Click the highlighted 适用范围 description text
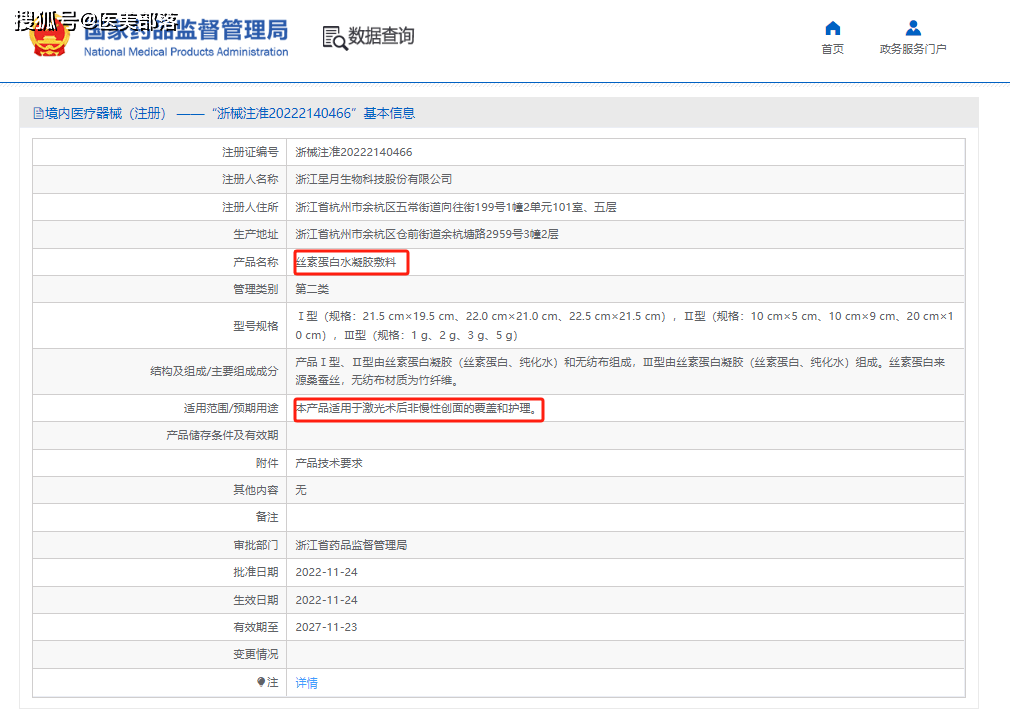The width and height of the screenshot is (1010, 723). 418,409
